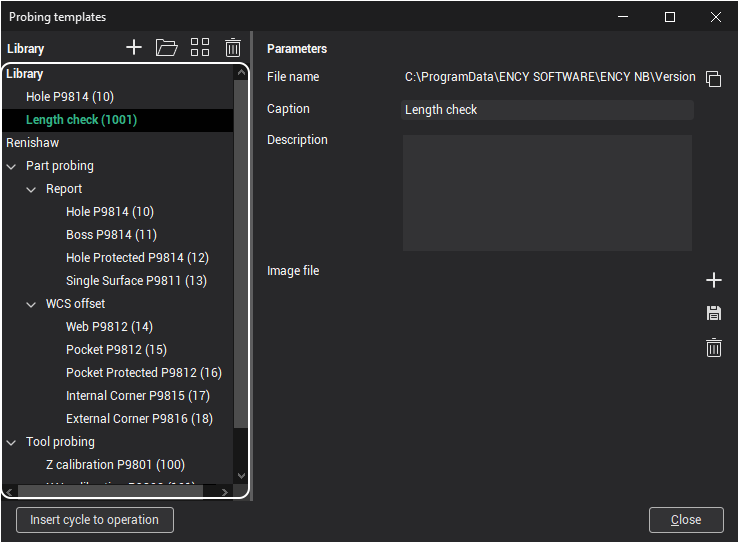Delete the image file with trash icon
739x543 pixels.
[714, 348]
